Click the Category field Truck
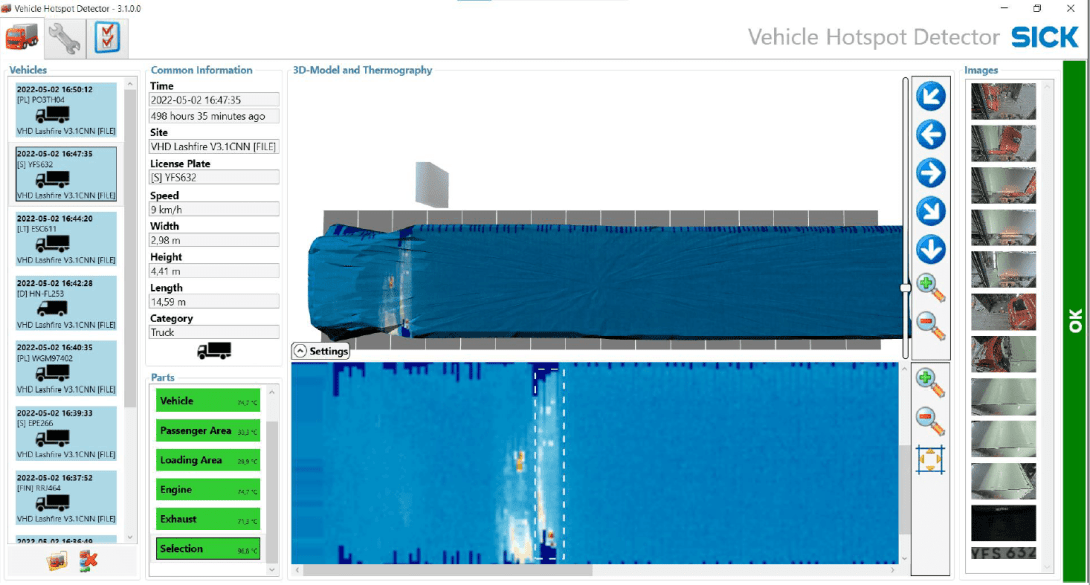The width and height of the screenshot is (1090, 585). (214, 332)
